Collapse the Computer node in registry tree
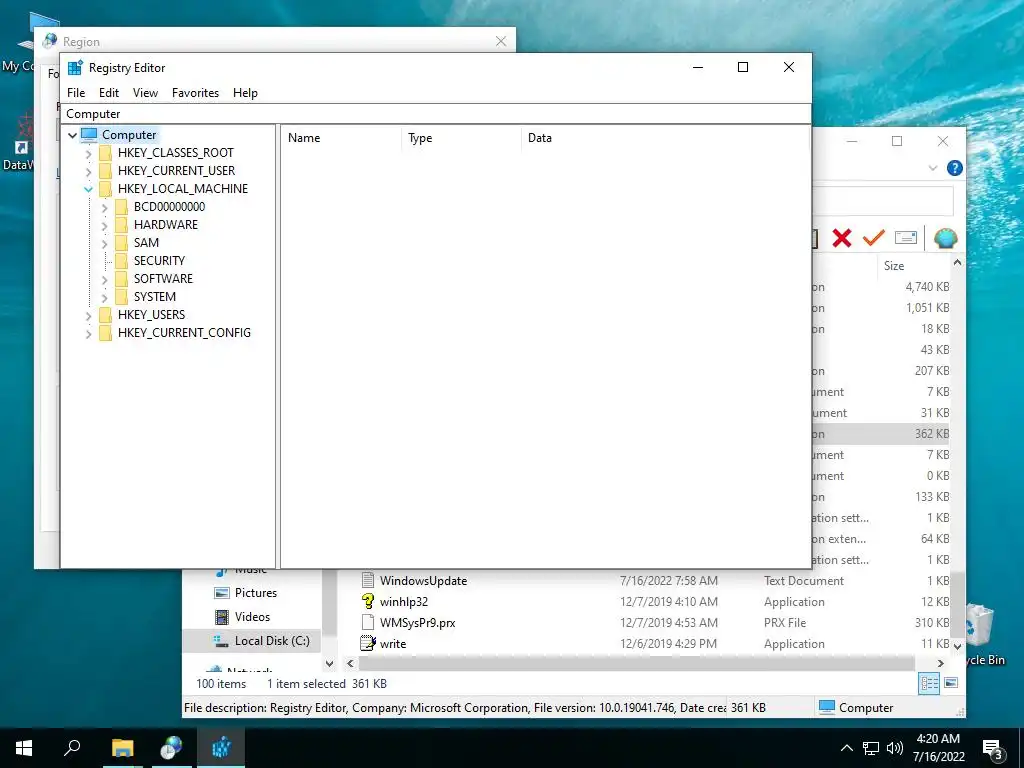This screenshot has width=1024, height=768. [x=72, y=135]
